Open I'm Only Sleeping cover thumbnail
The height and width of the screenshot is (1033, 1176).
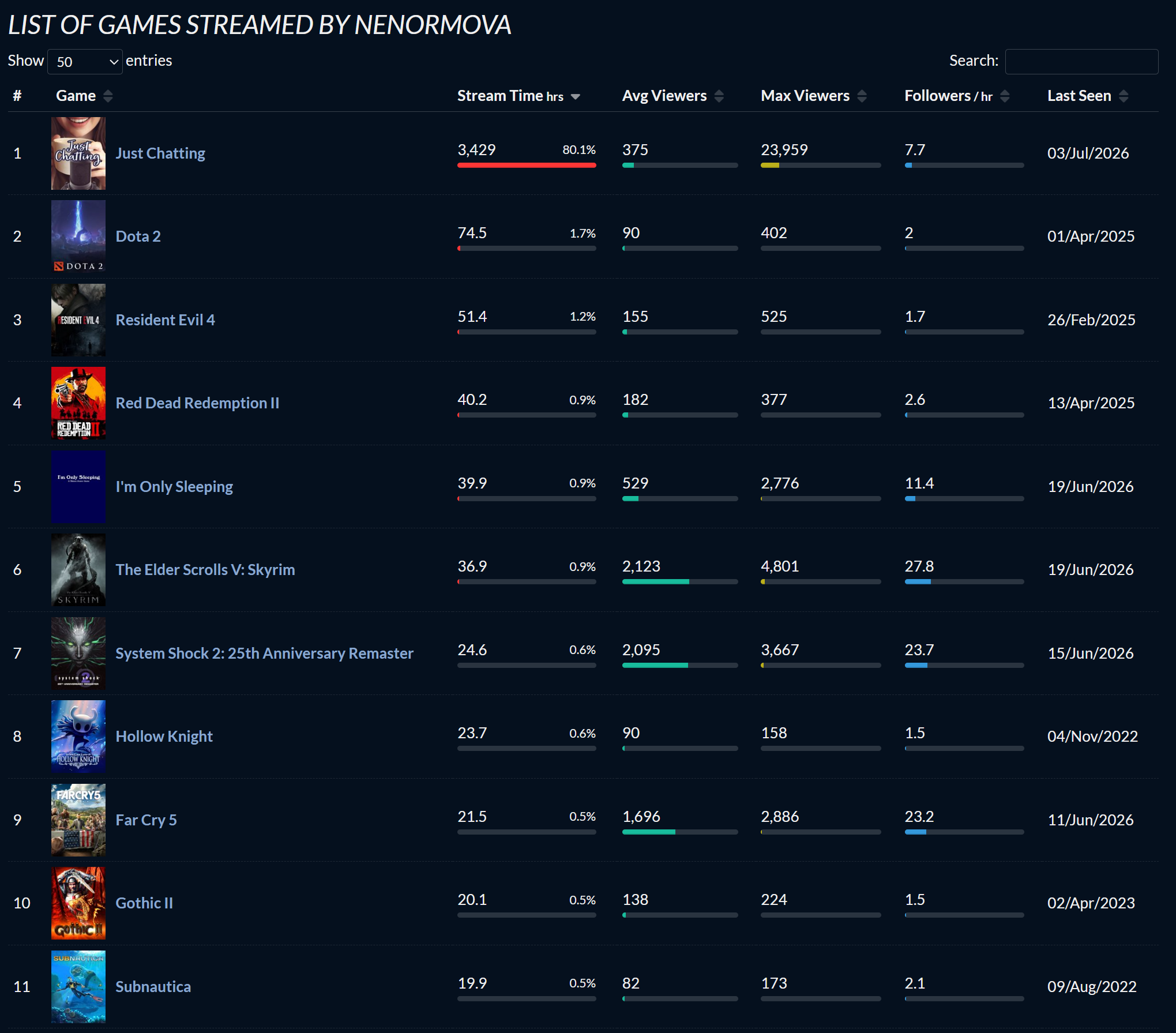78,487
